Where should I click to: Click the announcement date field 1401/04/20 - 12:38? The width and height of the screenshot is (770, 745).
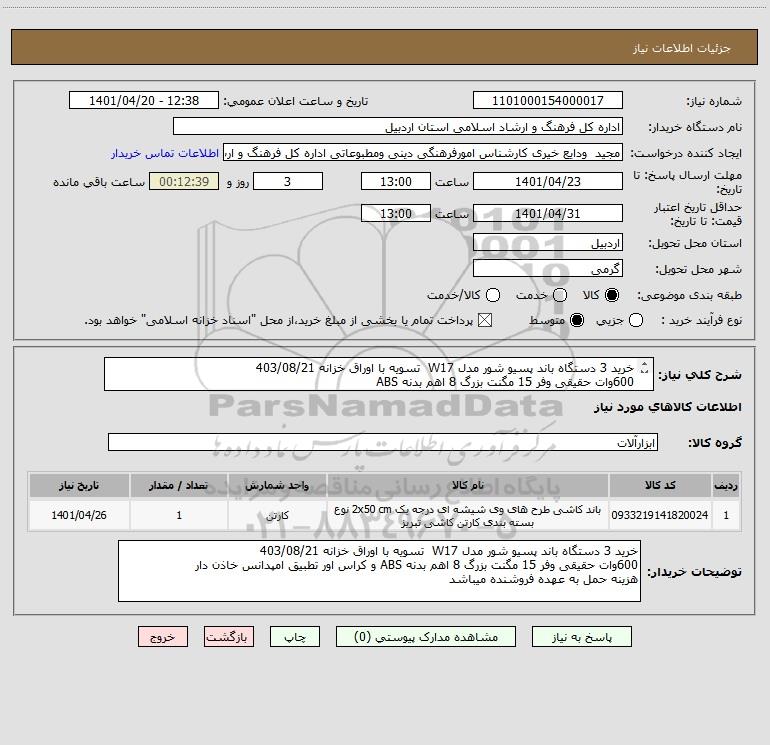pyautogui.click(x=144, y=101)
